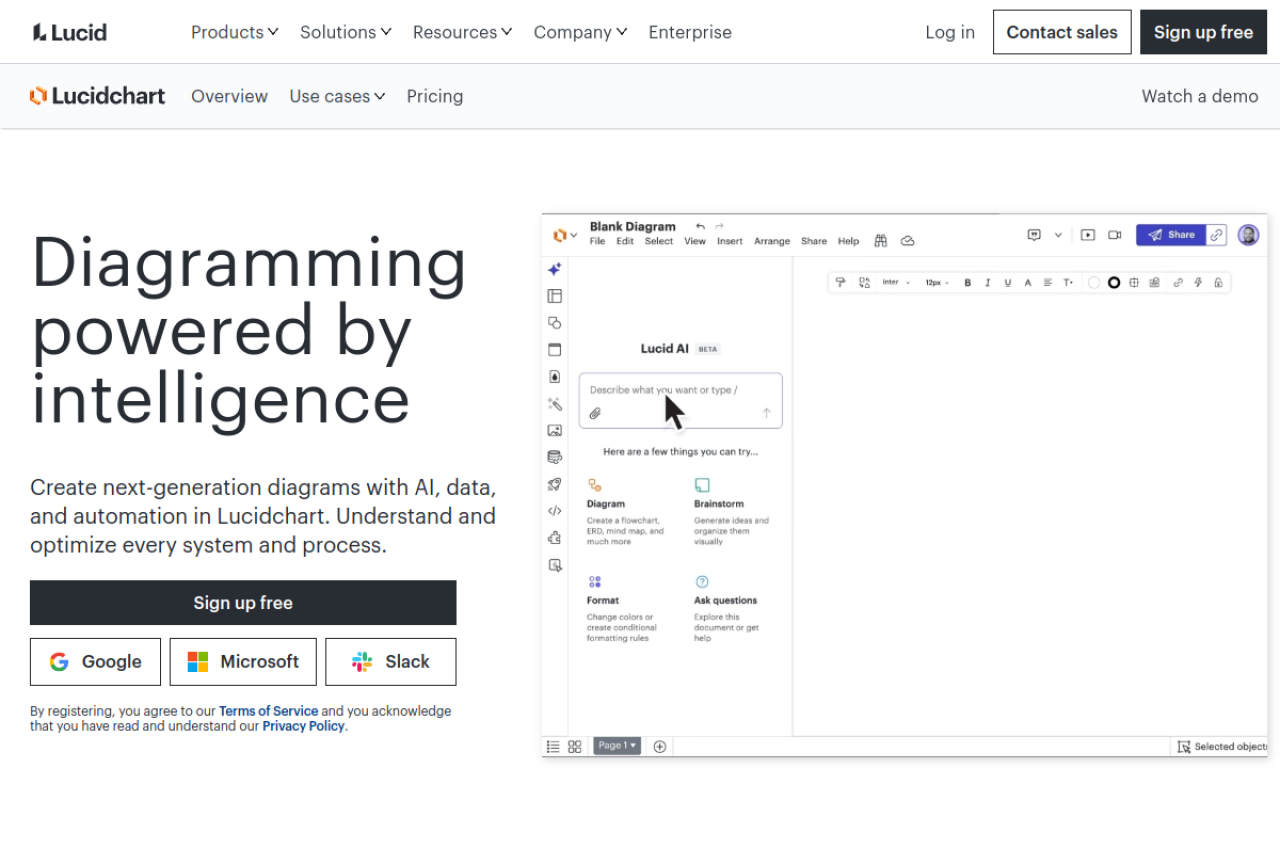The height and width of the screenshot is (853, 1280).
Task: Open the Pricing tab
Action: click(x=434, y=96)
